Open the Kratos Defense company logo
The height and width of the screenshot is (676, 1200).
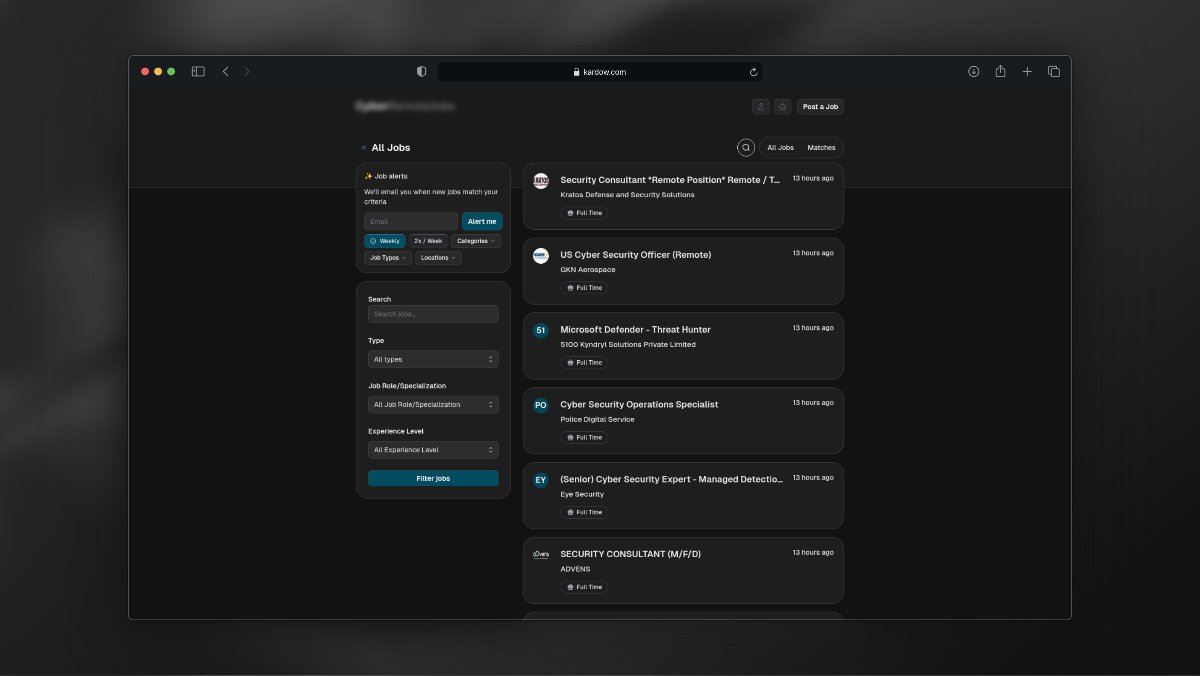[541, 181]
